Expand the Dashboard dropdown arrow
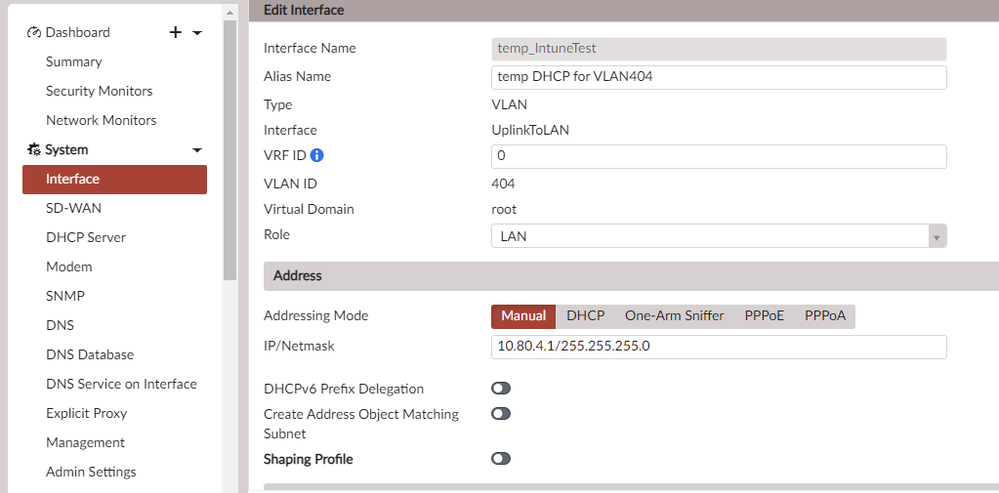This screenshot has width=999, height=493. [197, 33]
